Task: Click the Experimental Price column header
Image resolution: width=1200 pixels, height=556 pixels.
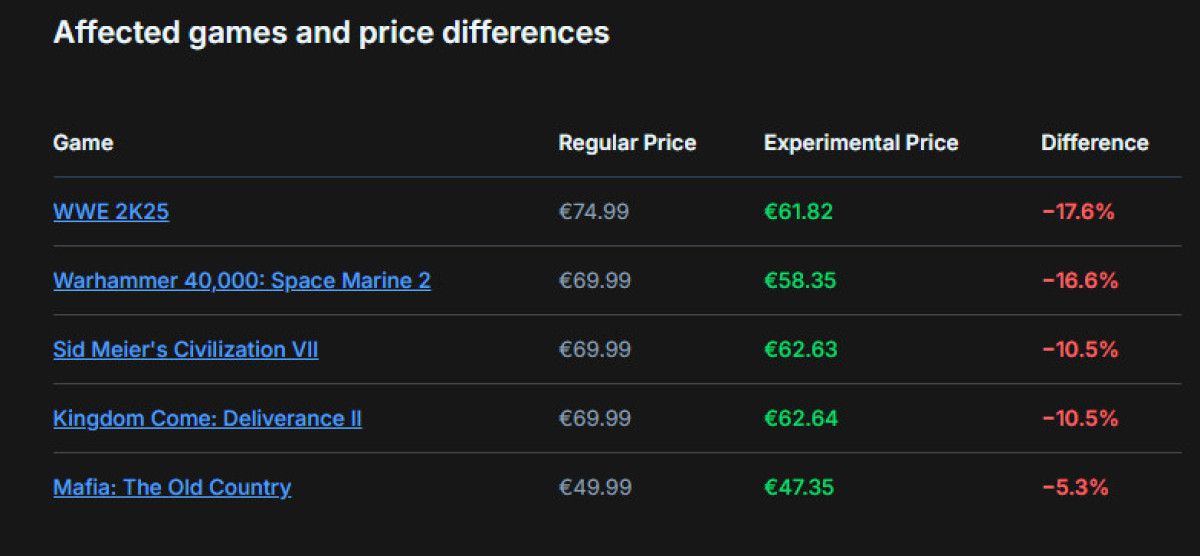Action: pyautogui.click(x=861, y=143)
